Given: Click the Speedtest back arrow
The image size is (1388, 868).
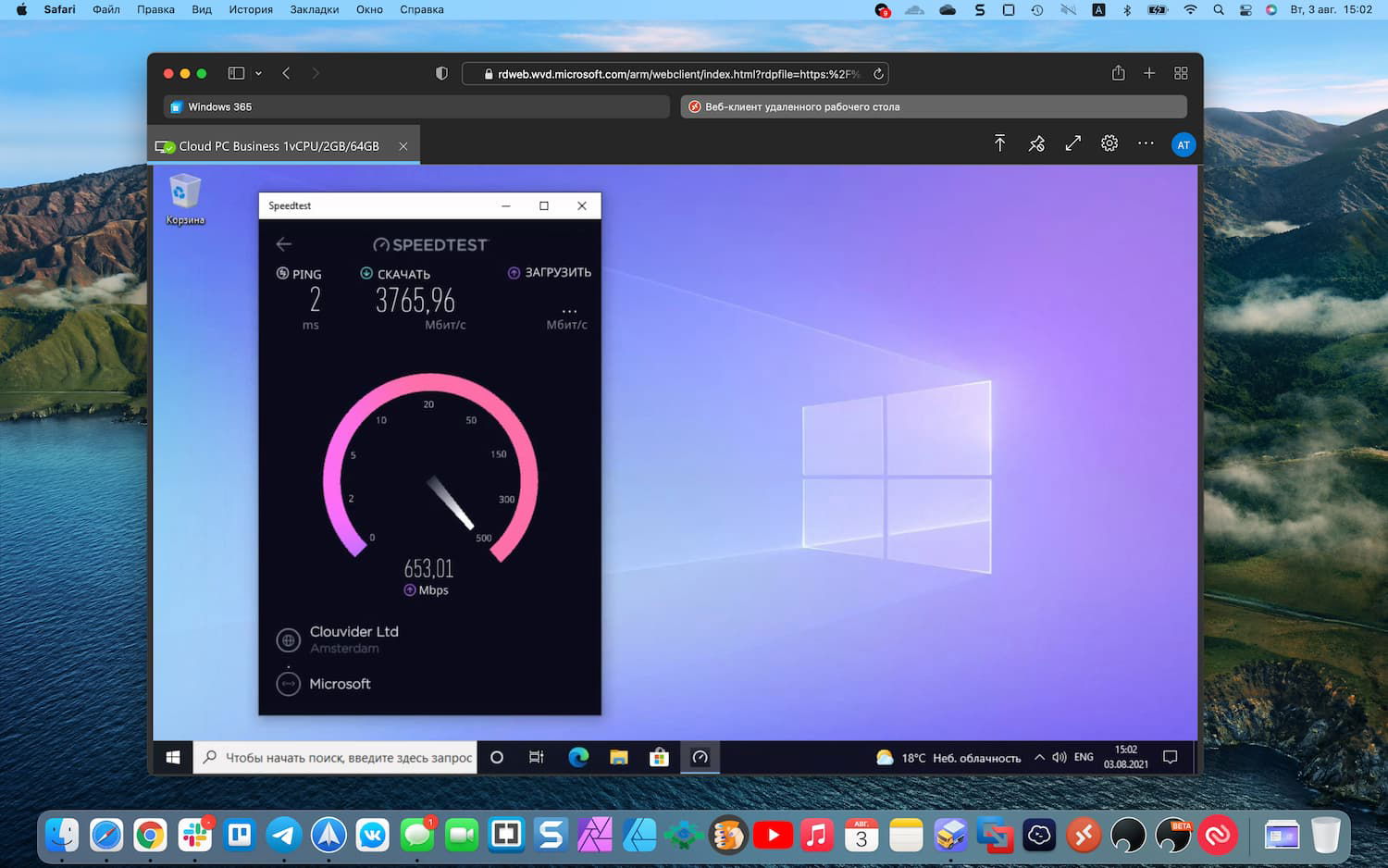Looking at the screenshot, I should point(284,244).
